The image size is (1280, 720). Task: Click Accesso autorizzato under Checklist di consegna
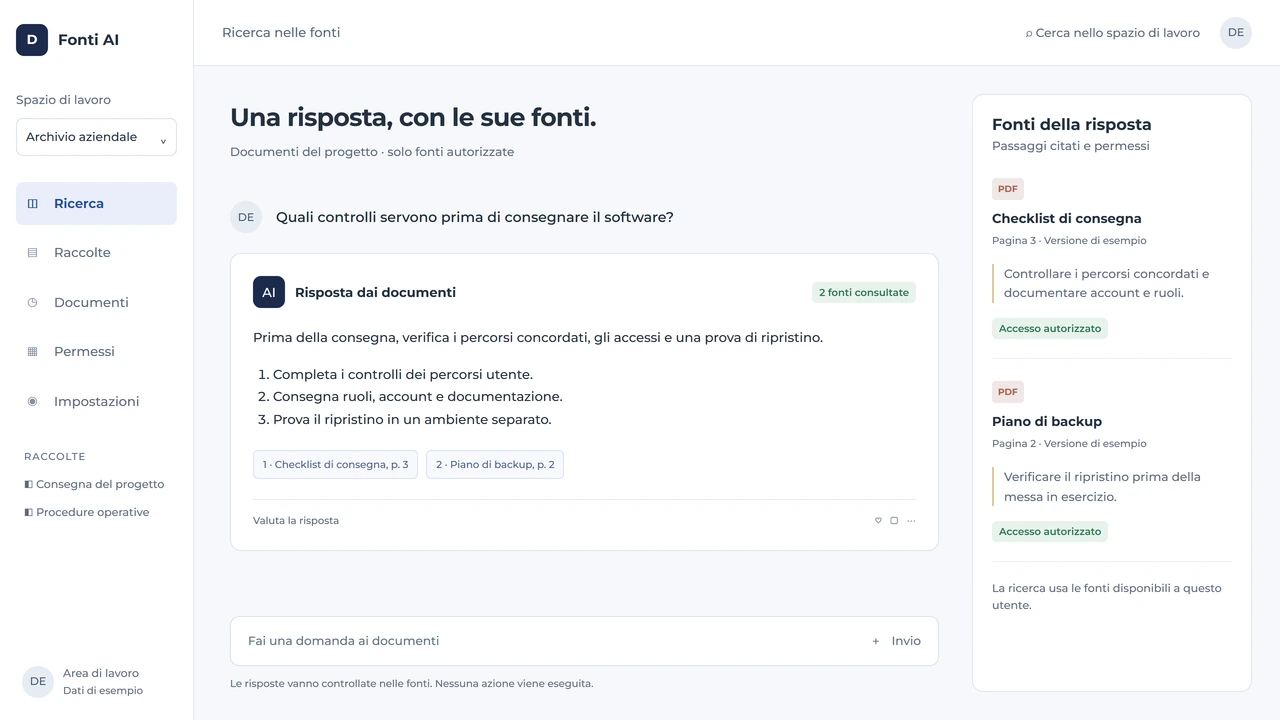(1050, 329)
